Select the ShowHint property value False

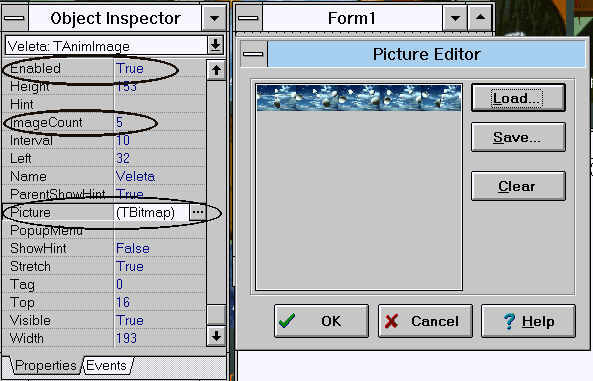[133, 248]
